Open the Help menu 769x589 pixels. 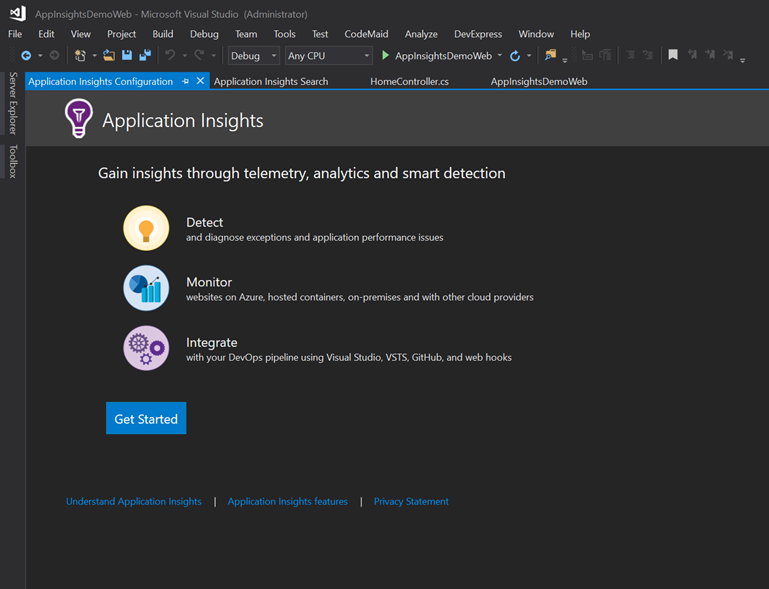click(580, 34)
